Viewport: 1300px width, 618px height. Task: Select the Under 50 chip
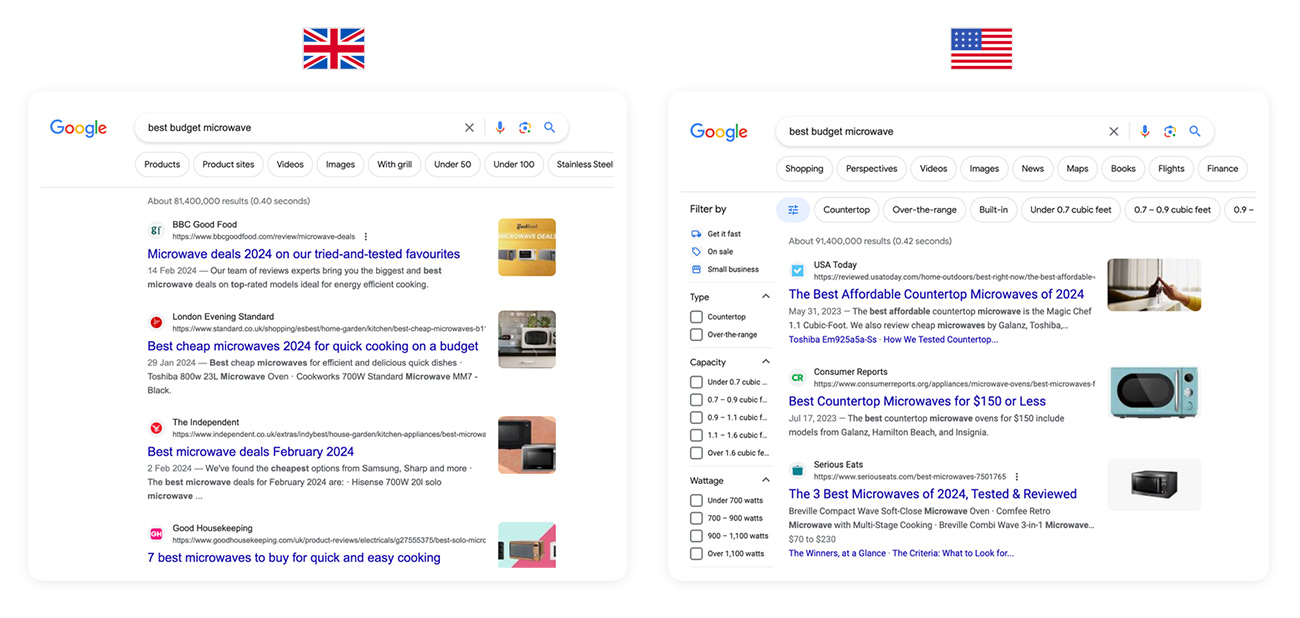453,165
